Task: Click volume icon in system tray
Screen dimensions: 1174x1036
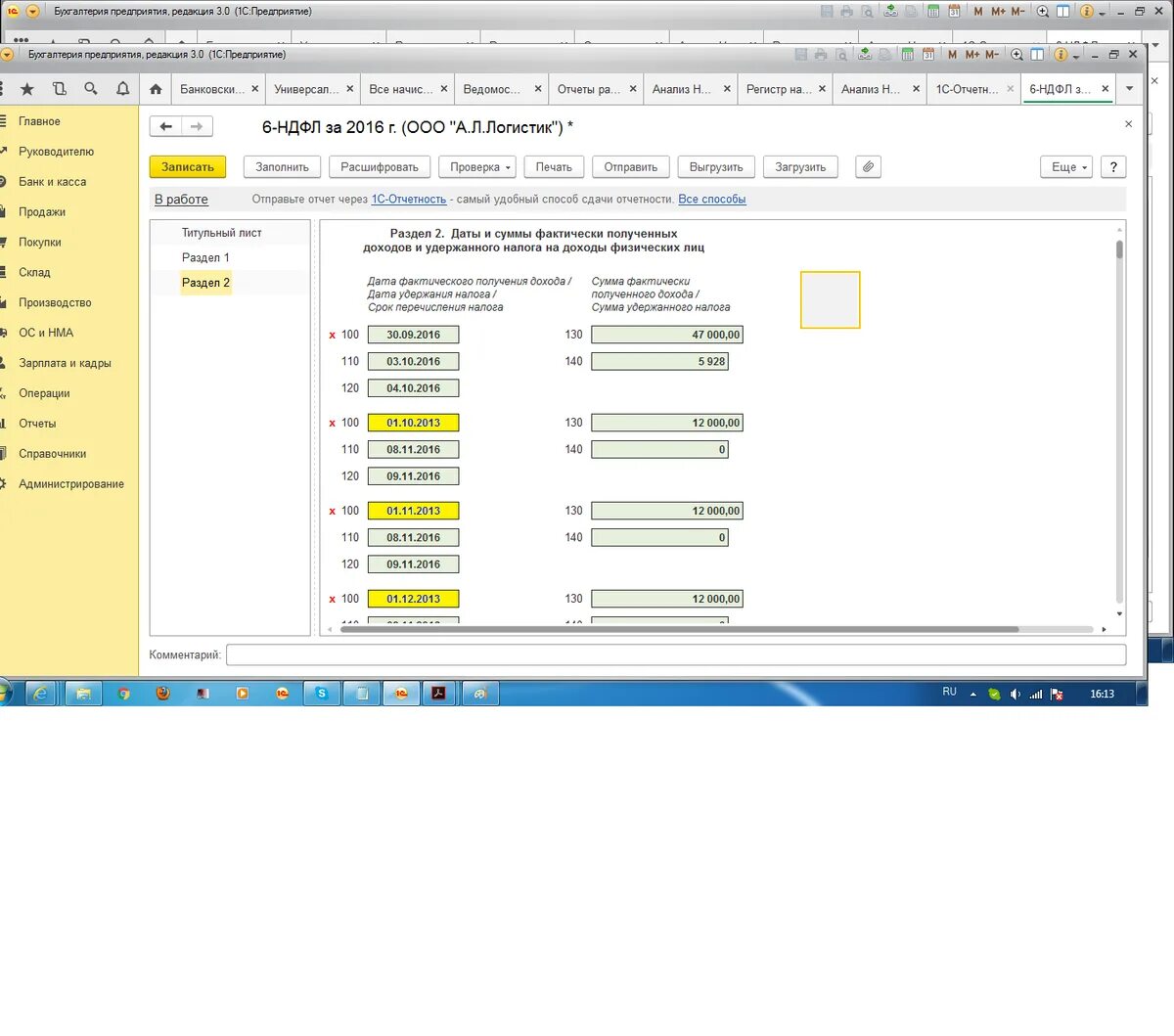Action: (x=1015, y=694)
